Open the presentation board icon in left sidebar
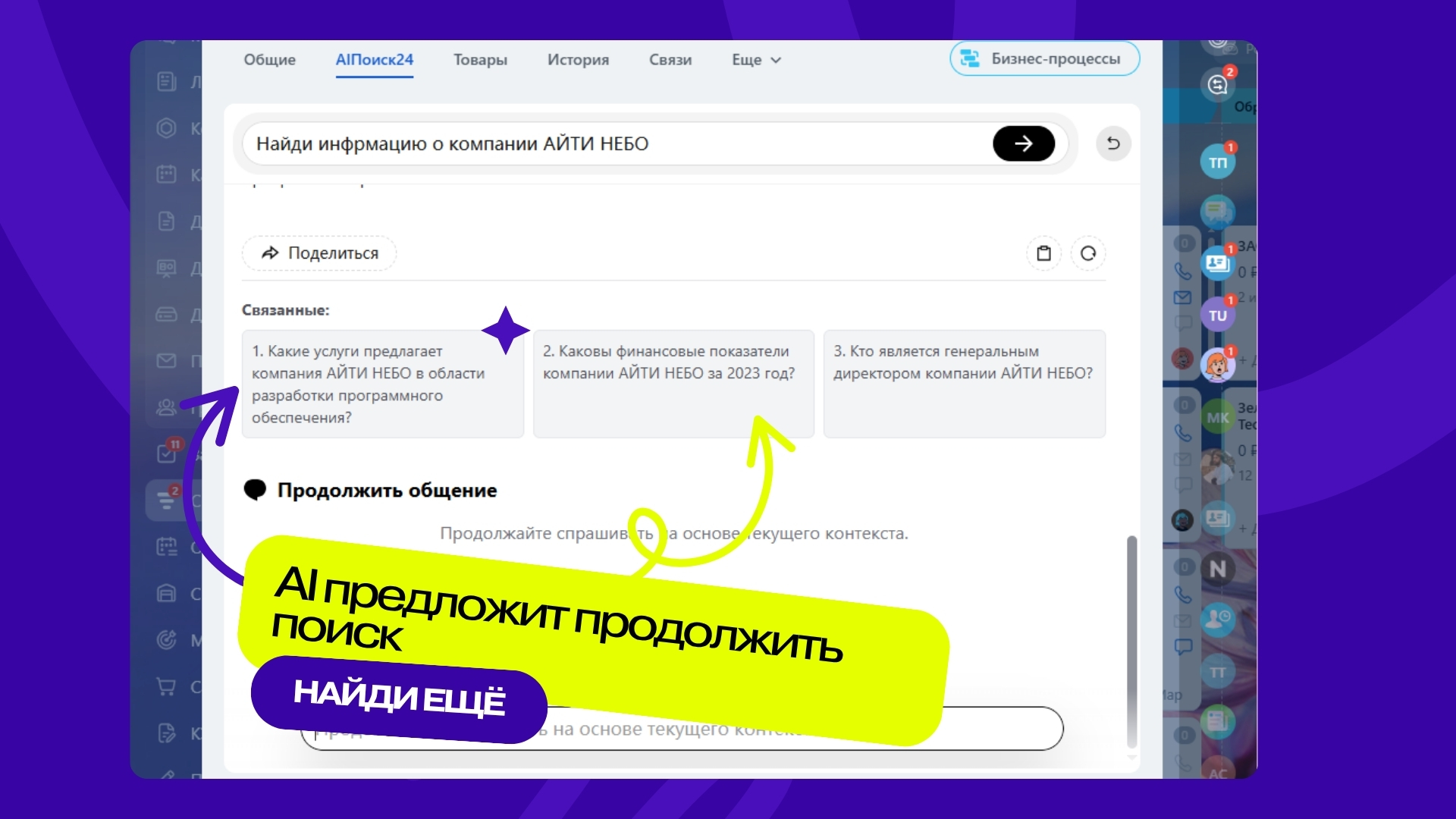Viewport: 1456px width, 819px height. pos(166,268)
